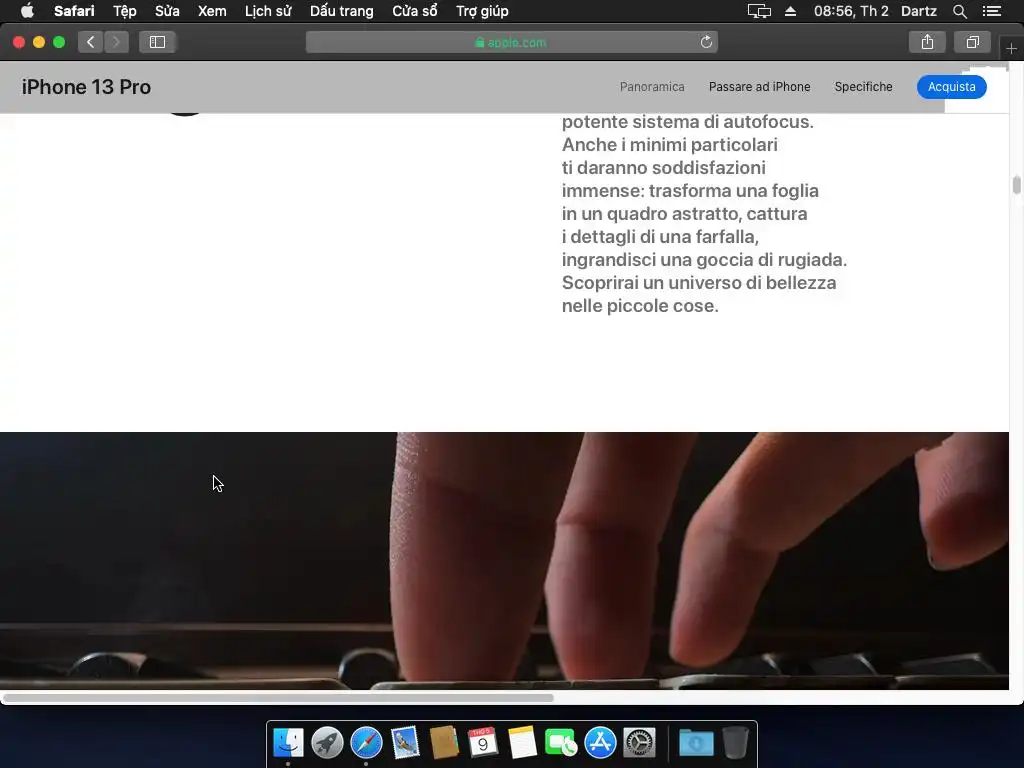Click the screen mirroring menu bar icon
Image resolution: width=1024 pixels, height=768 pixels.
(759, 11)
